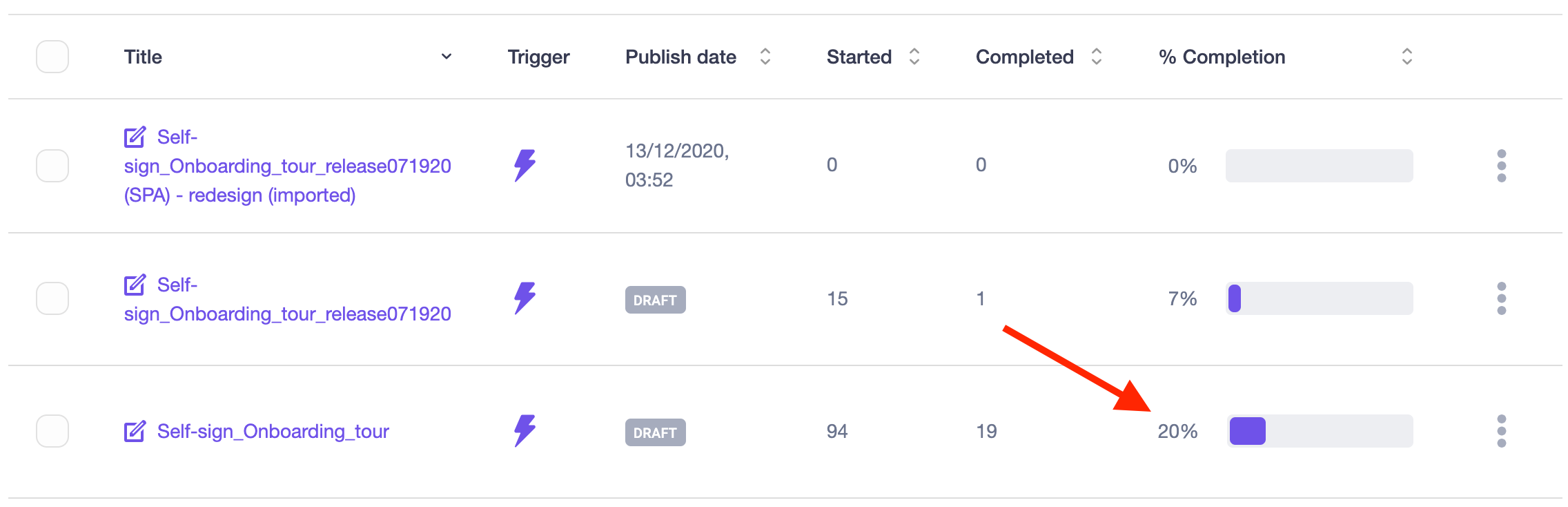The width and height of the screenshot is (1568, 507).
Task: Click DRAFT badge in Self-sign_Onboarding_tour row
Action: pos(655,432)
